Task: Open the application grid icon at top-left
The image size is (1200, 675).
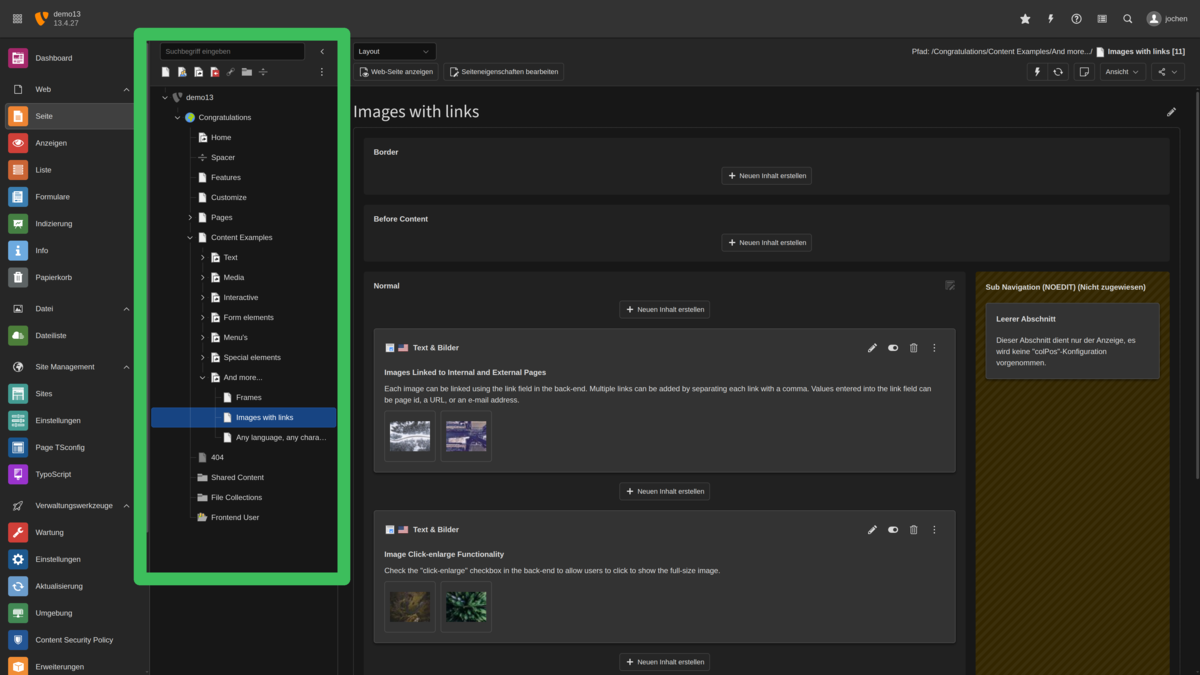Action: coord(17,19)
